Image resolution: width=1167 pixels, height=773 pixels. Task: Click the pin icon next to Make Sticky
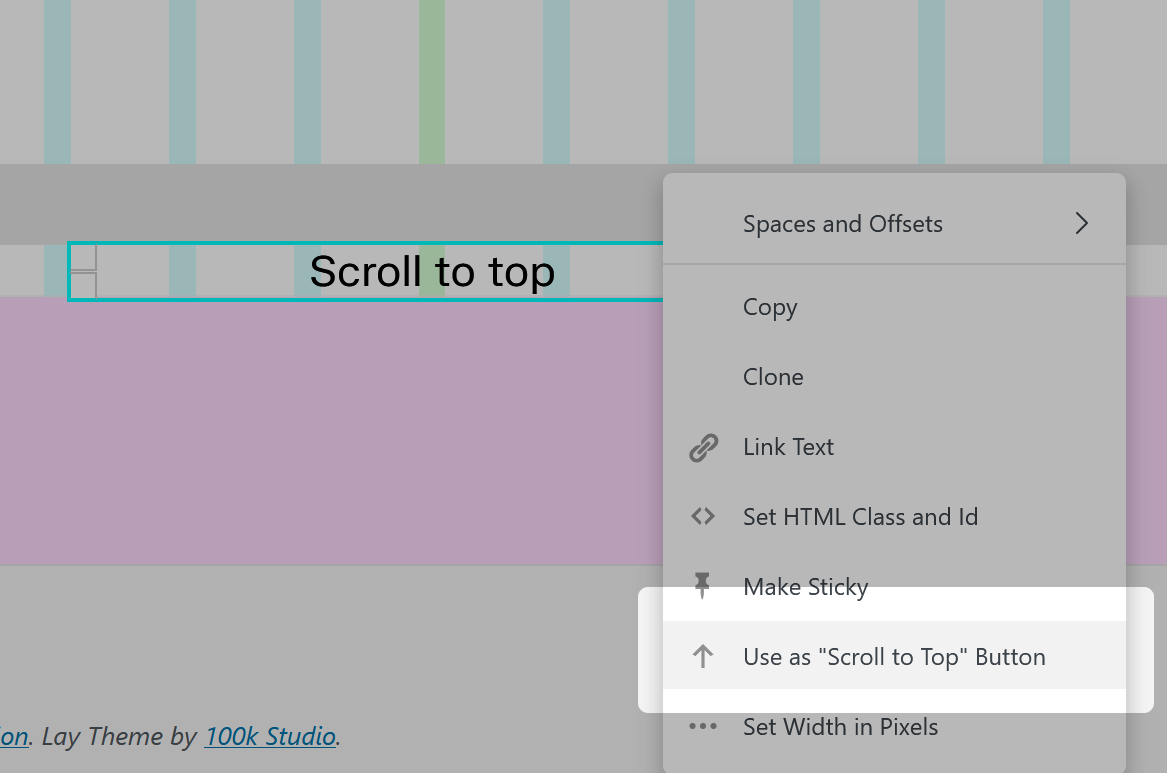pyautogui.click(x=703, y=586)
